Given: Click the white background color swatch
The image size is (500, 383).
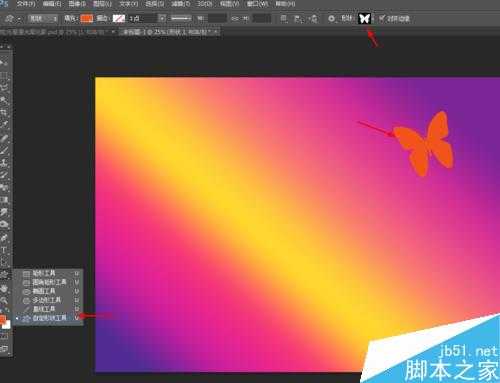Looking at the screenshot, I should (x=7, y=325).
